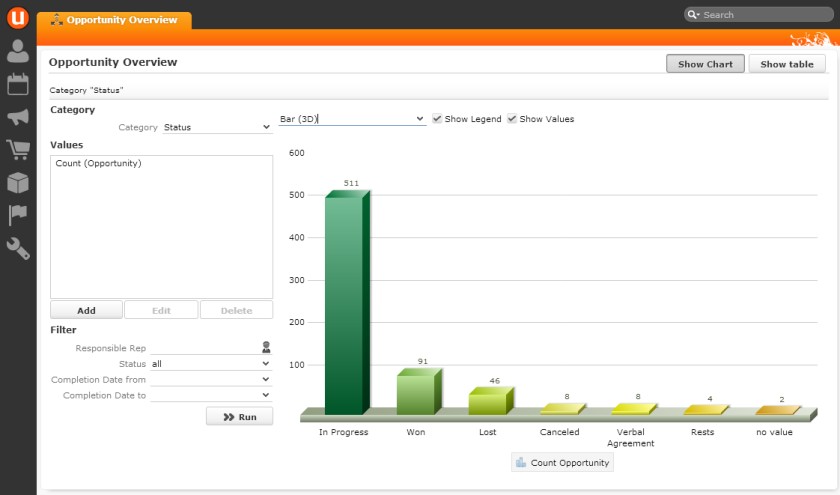Expand the Bar (3D) chart type dropdown
This screenshot has height=495, width=840.
click(x=352, y=119)
